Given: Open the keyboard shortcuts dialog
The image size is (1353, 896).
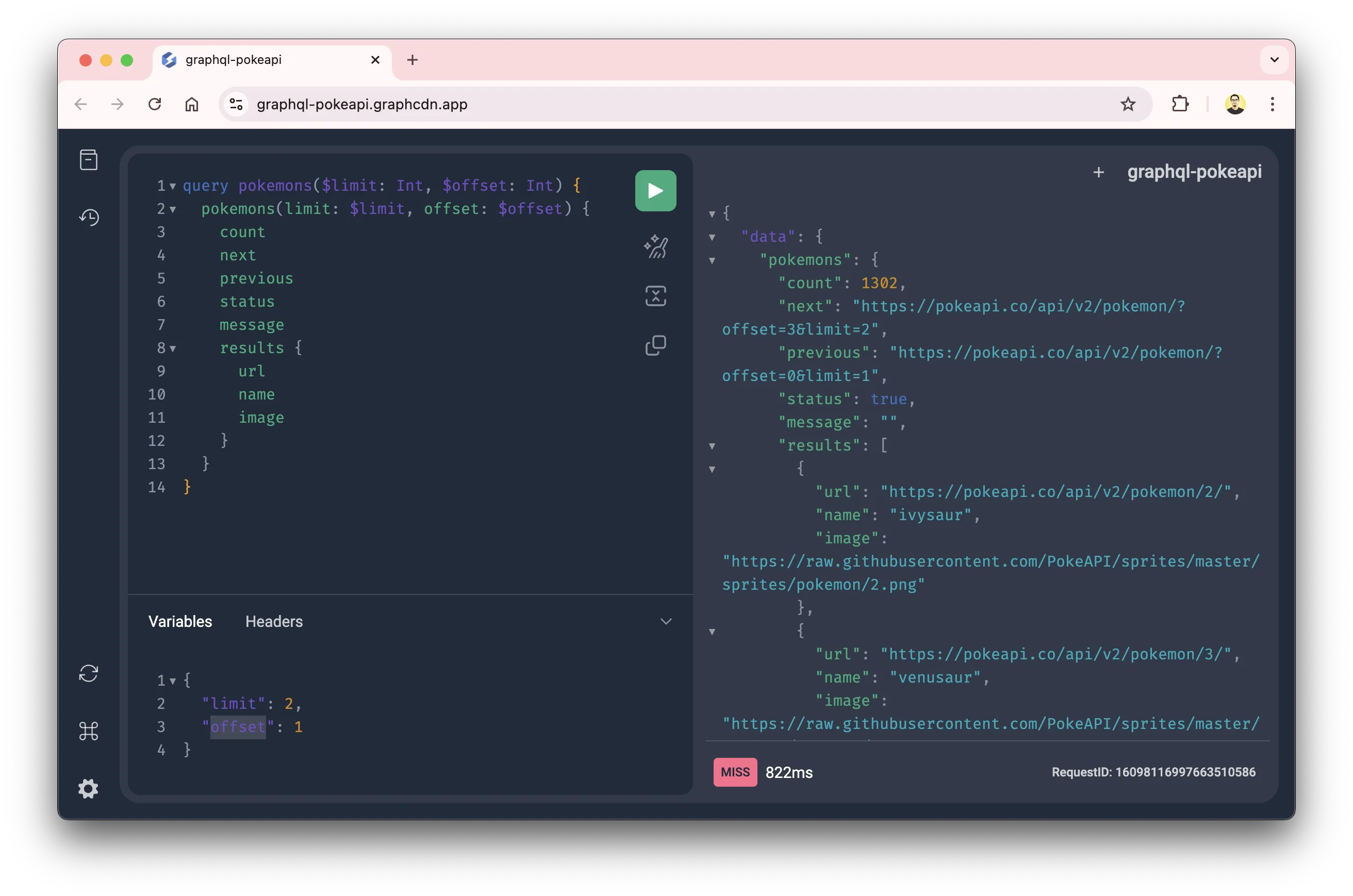Looking at the screenshot, I should [x=89, y=731].
